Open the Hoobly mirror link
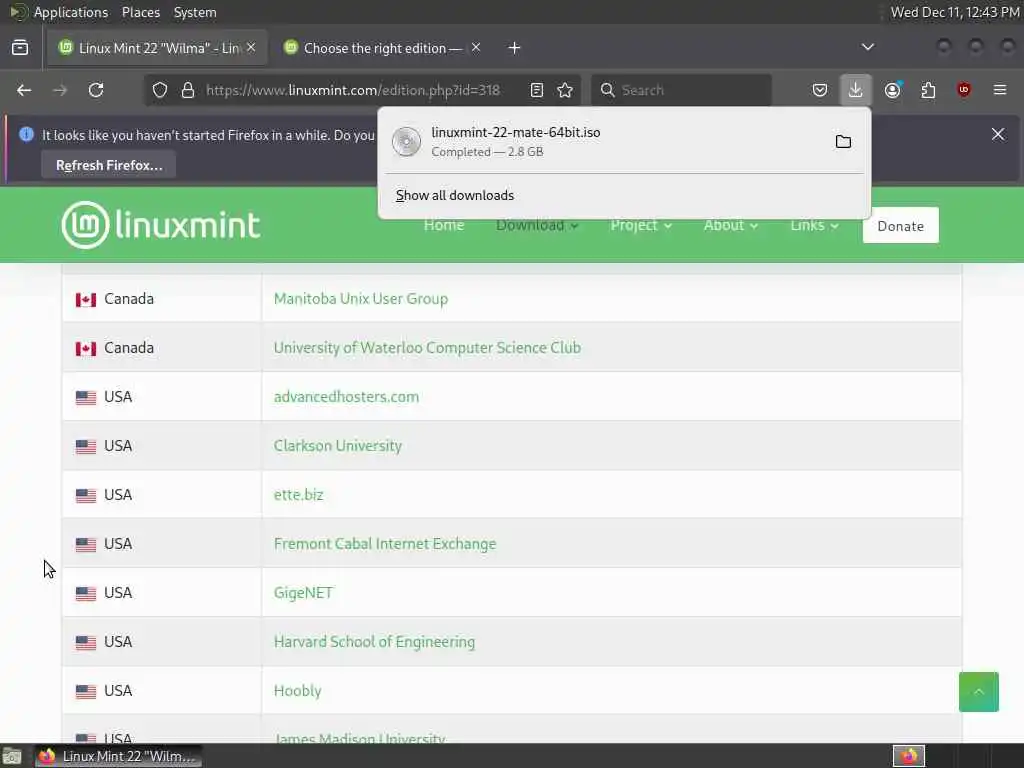 pyautogui.click(x=297, y=691)
